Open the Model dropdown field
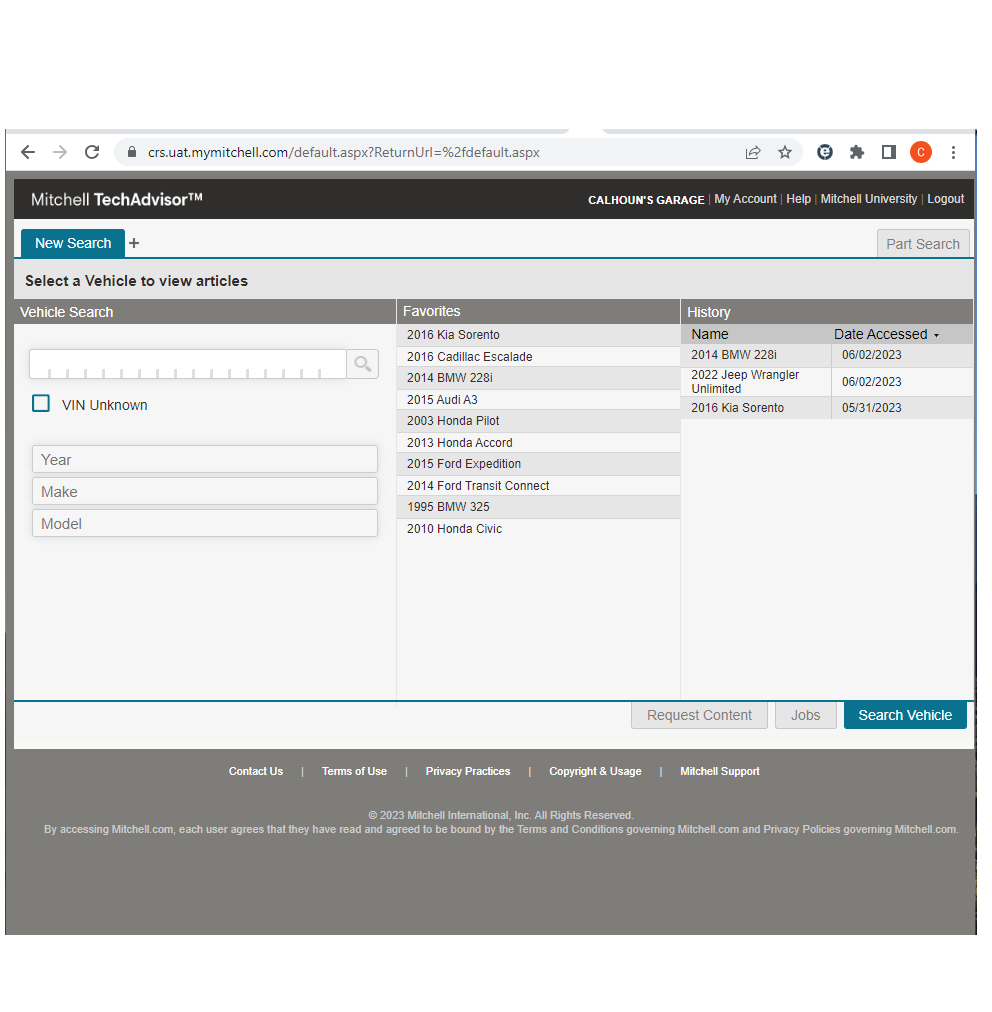992x1012 pixels. coord(205,523)
